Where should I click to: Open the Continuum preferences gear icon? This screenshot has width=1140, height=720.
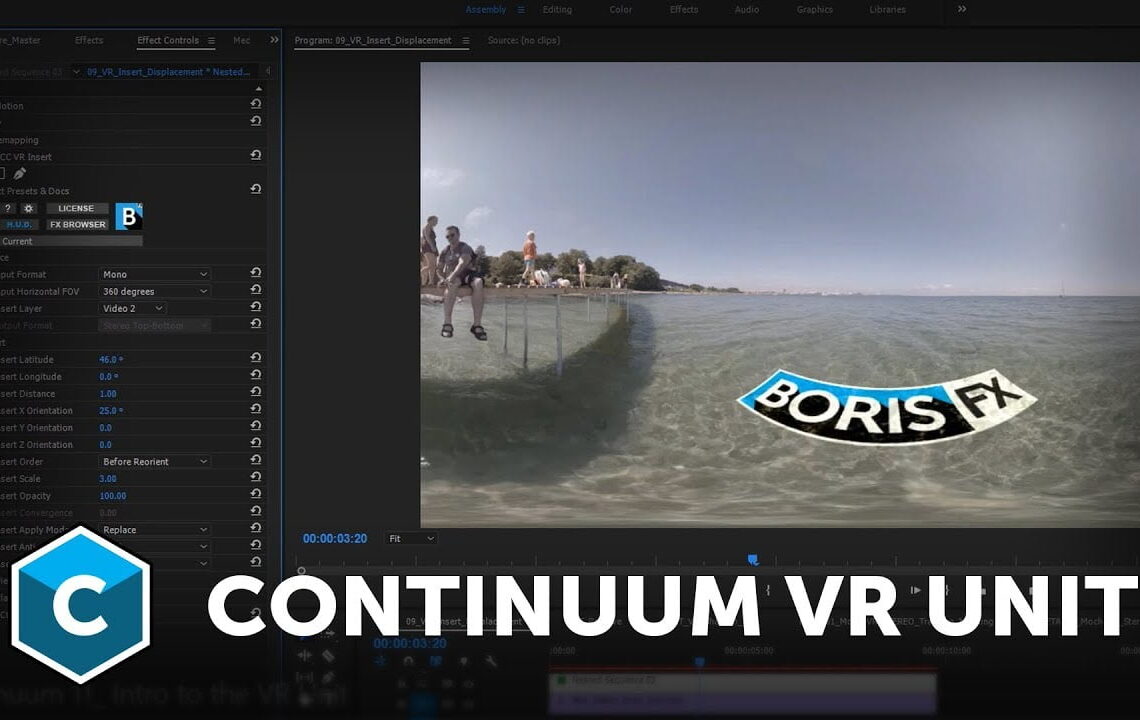(x=30, y=208)
